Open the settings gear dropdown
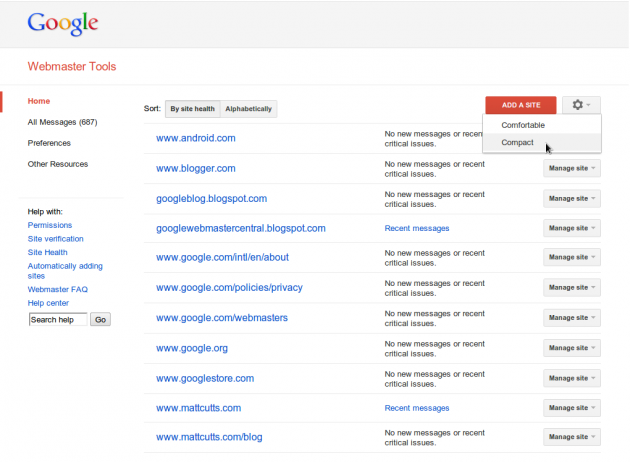 point(581,105)
